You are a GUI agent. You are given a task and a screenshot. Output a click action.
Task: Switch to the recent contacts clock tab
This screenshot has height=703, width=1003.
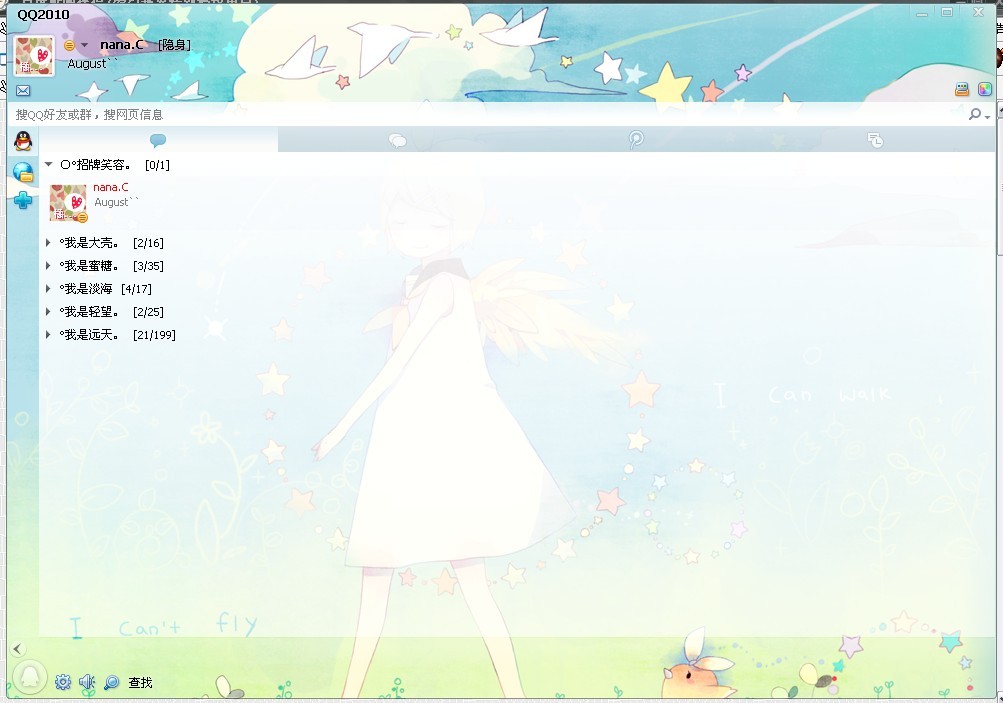[x=875, y=139]
